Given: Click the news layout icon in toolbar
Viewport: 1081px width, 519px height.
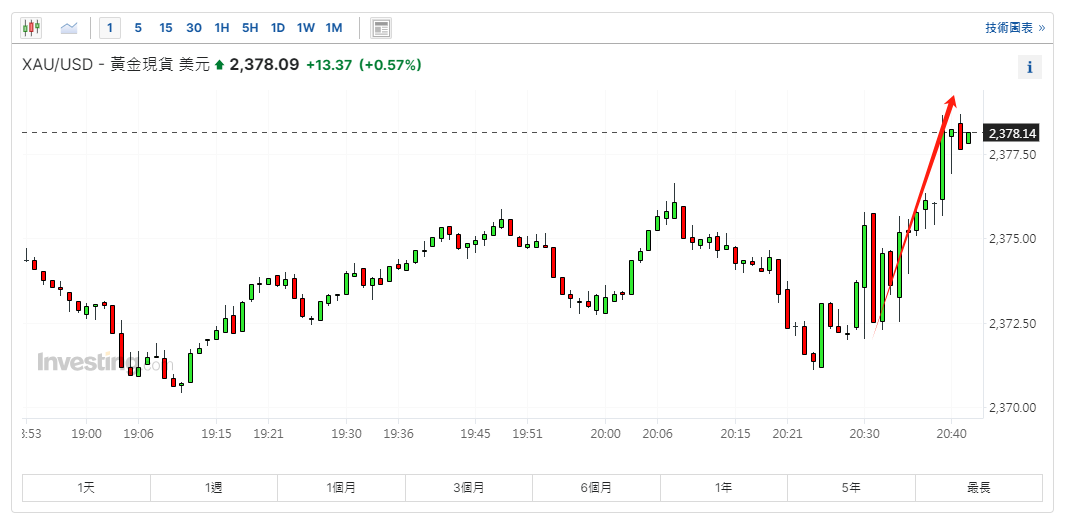Looking at the screenshot, I should point(380,28).
